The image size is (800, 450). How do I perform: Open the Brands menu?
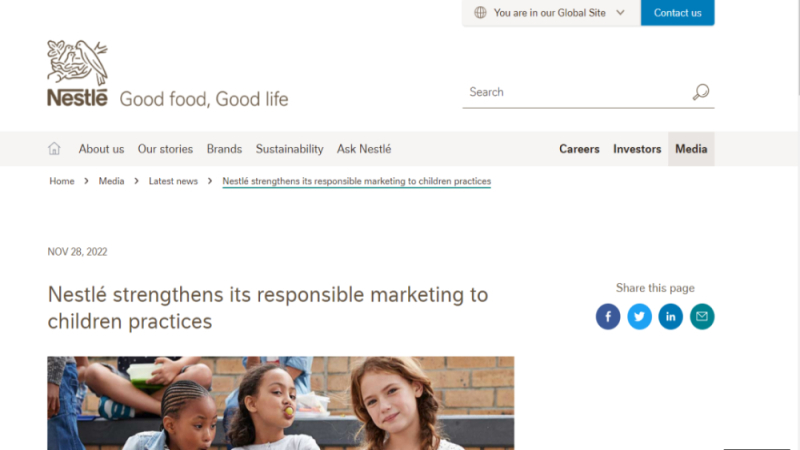coord(224,149)
